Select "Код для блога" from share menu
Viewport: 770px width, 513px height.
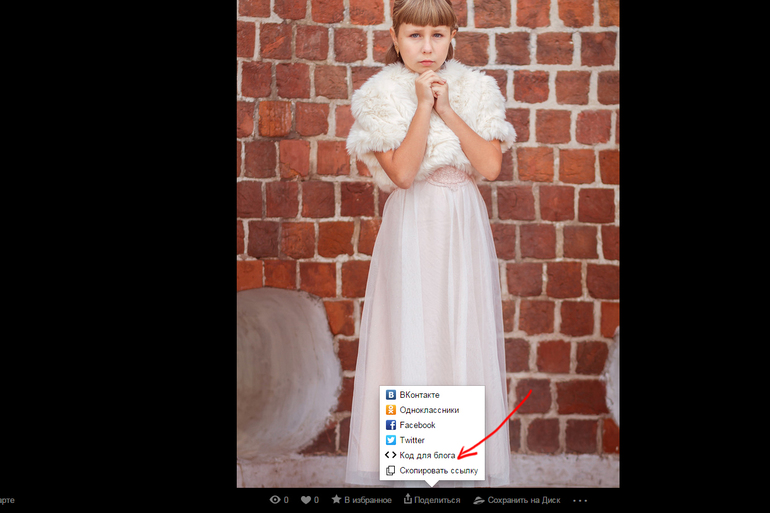pos(427,455)
